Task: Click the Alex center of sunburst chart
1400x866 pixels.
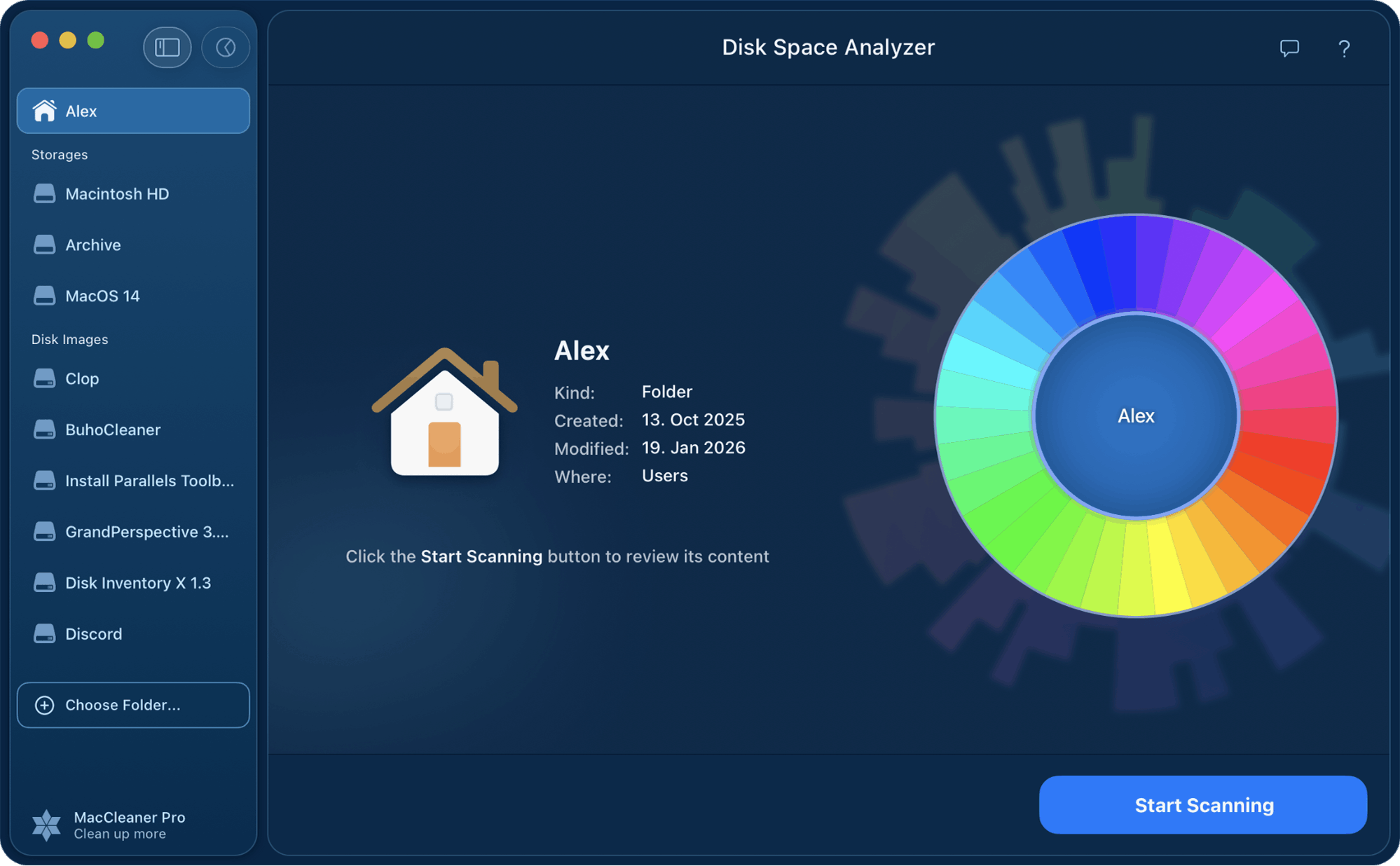Action: [x=1136, y=416]
